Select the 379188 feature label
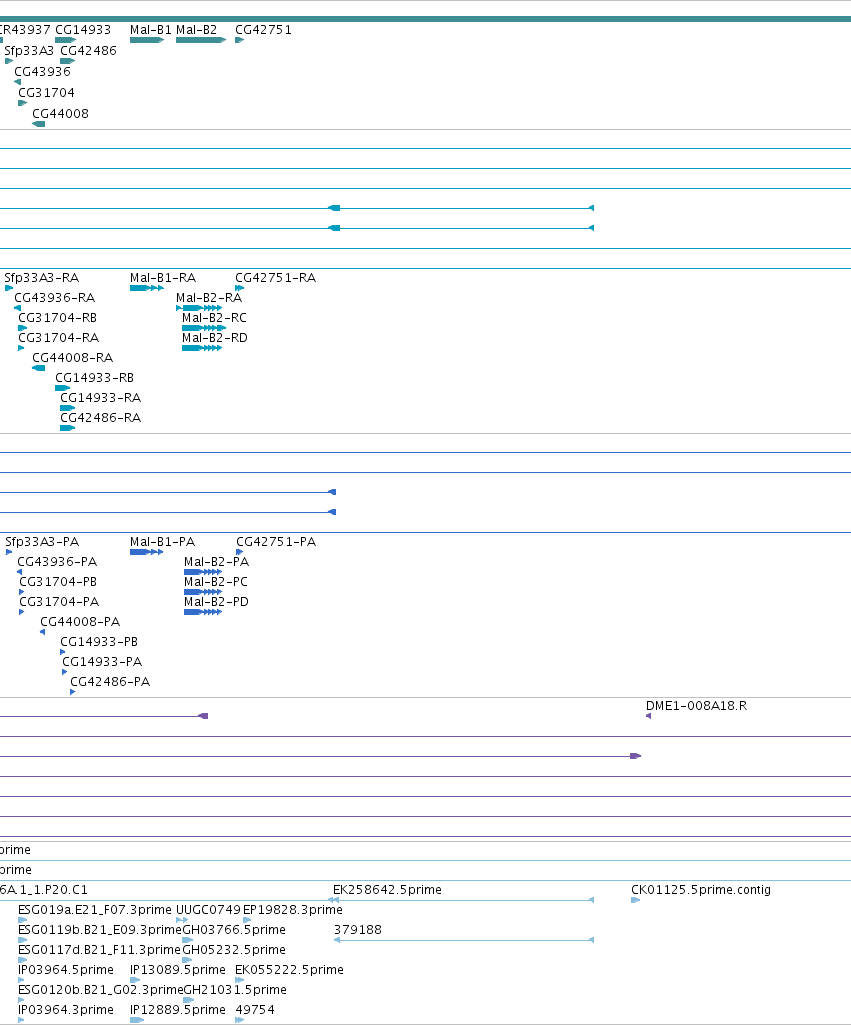 tap(358, 930)
